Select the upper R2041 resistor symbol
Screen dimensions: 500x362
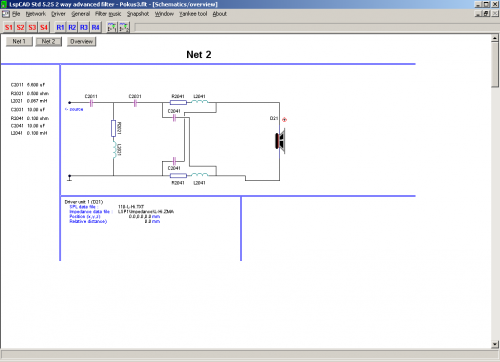click(x=178, y=102)
